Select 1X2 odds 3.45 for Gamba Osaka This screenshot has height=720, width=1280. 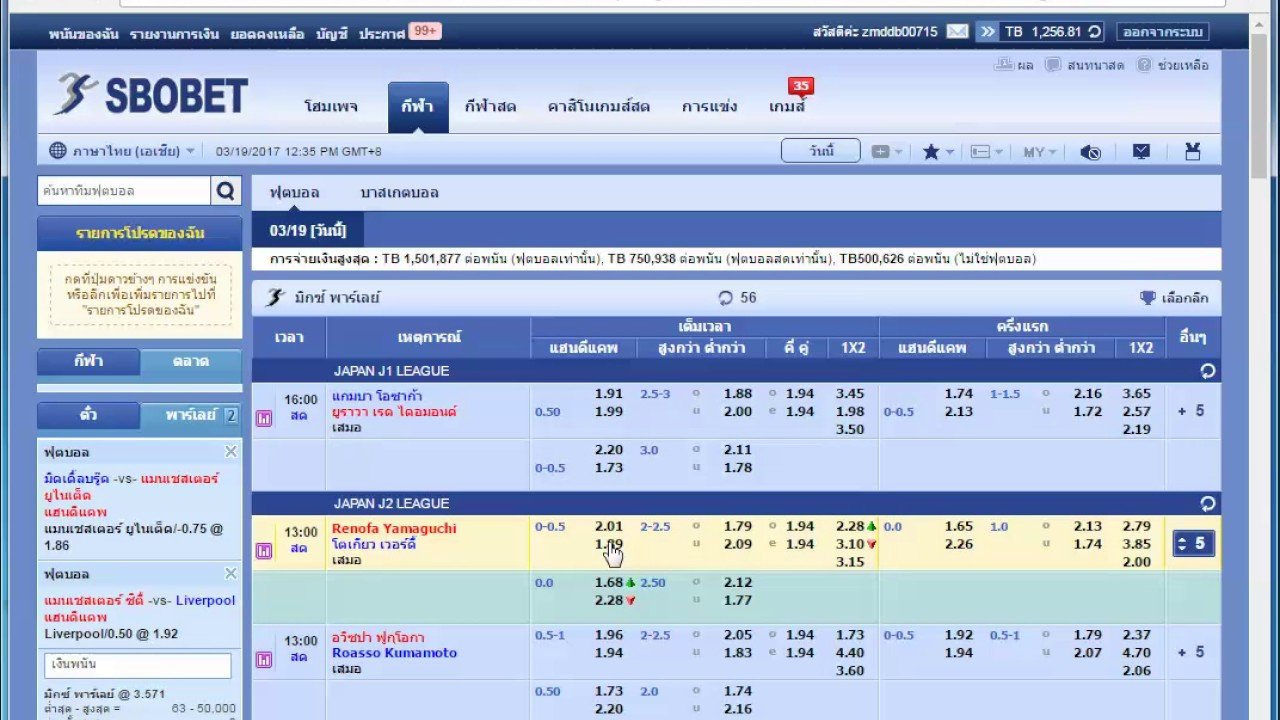point(849,394)
